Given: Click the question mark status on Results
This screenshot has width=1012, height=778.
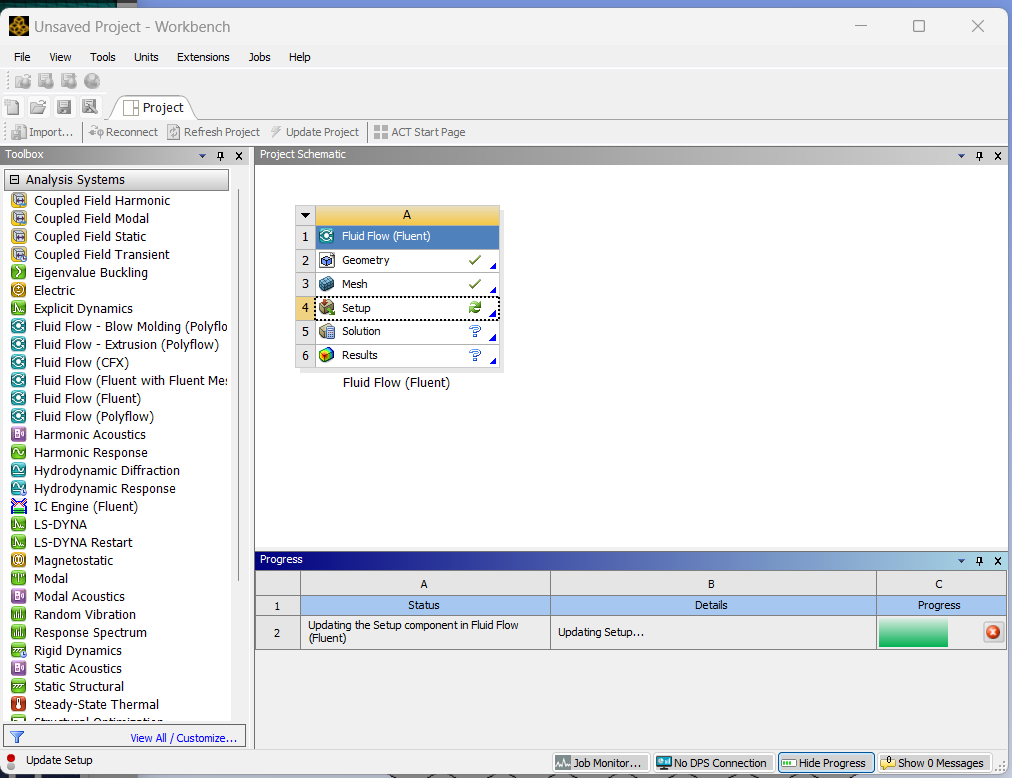Looking at the screenshot, I should click(475, 355).
